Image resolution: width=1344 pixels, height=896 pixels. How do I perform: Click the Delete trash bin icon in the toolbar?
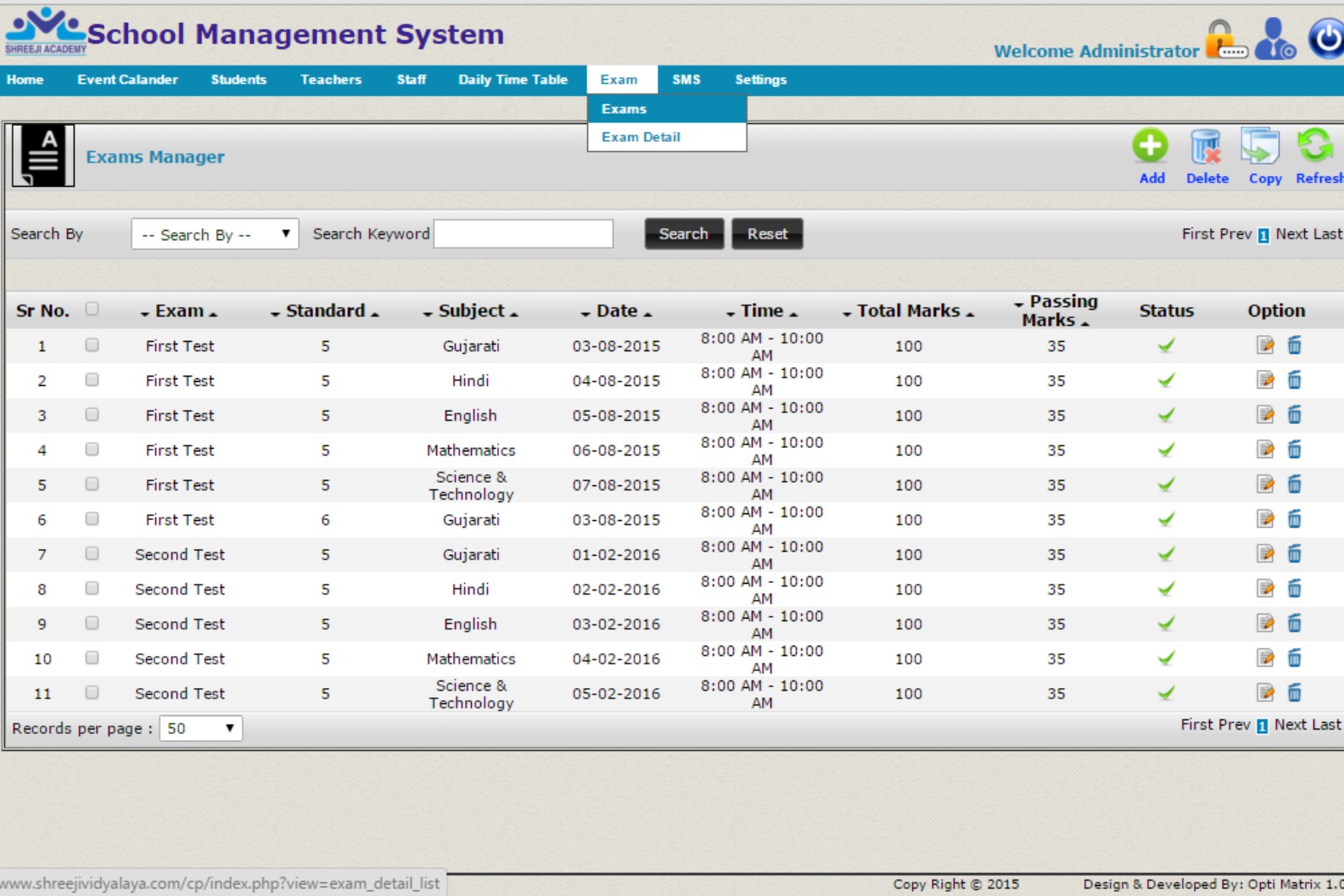coord(1206,147)
